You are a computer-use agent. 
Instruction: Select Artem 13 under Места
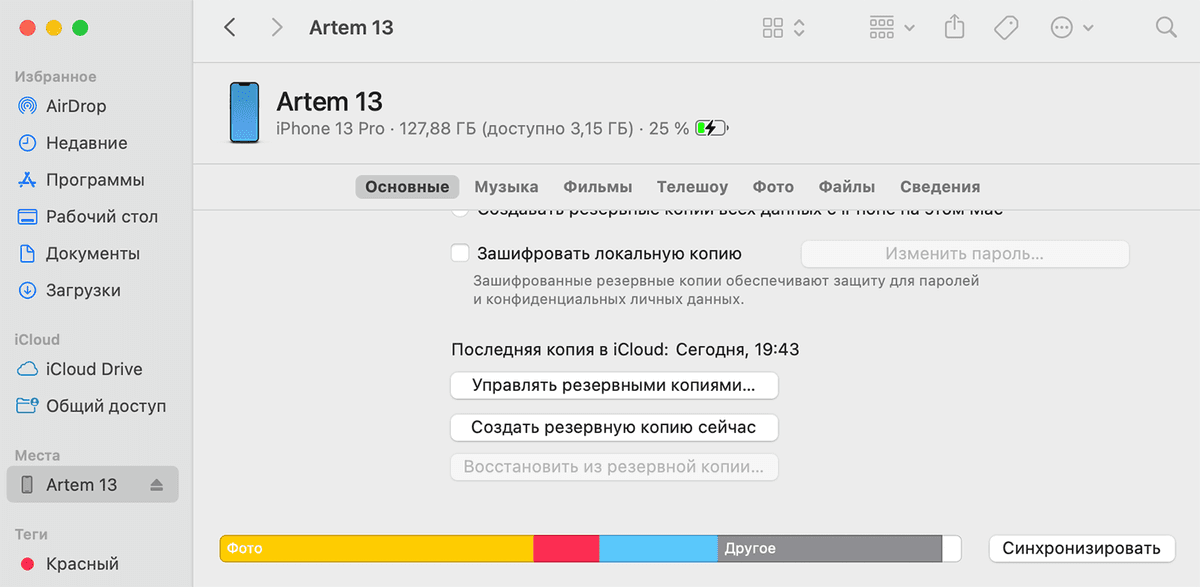(92, 485)
